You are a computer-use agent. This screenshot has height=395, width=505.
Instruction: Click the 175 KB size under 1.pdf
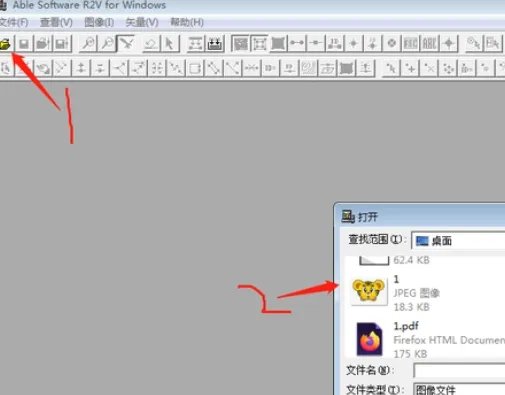coord(410,354)
